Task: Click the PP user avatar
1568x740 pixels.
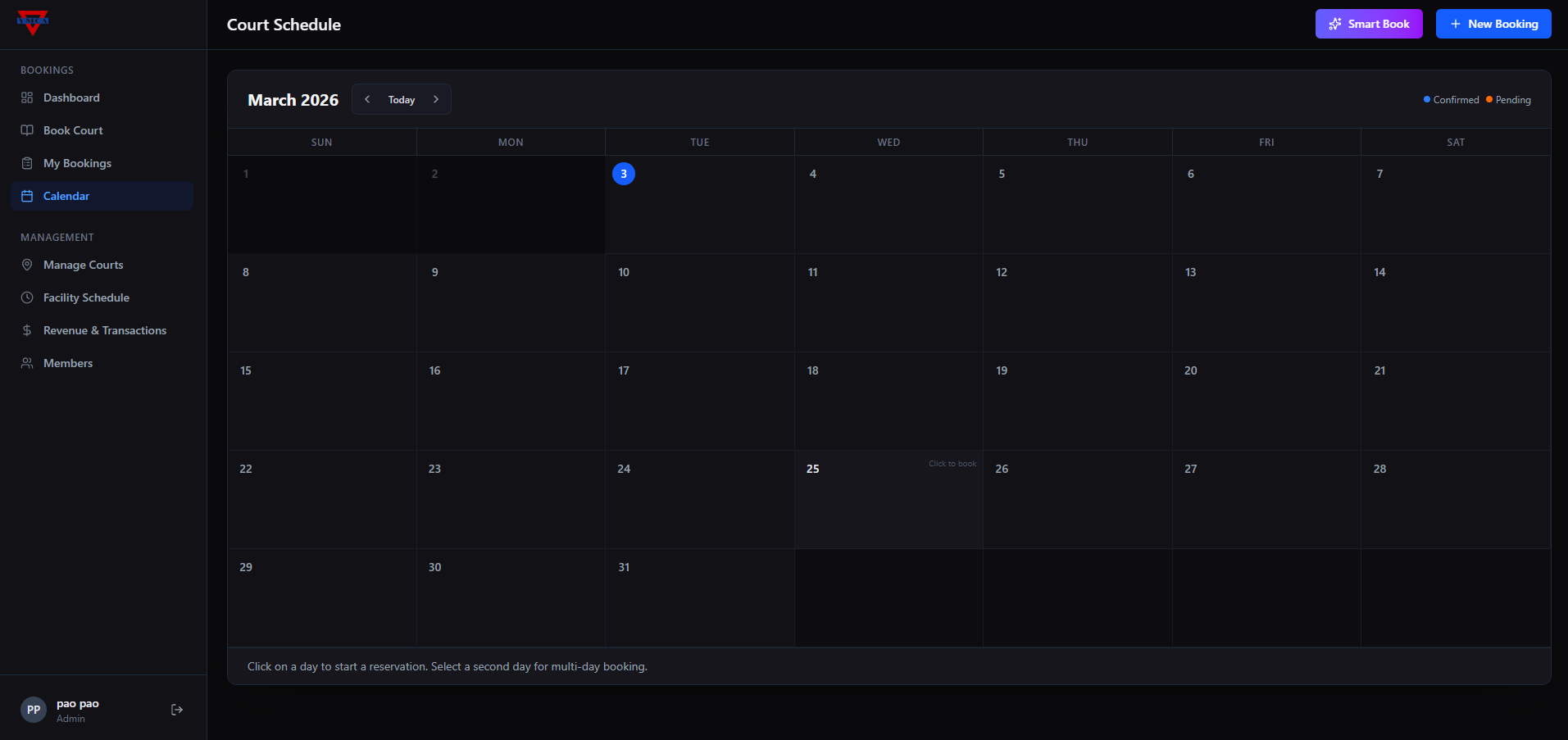Action: (x=34, y=710)
